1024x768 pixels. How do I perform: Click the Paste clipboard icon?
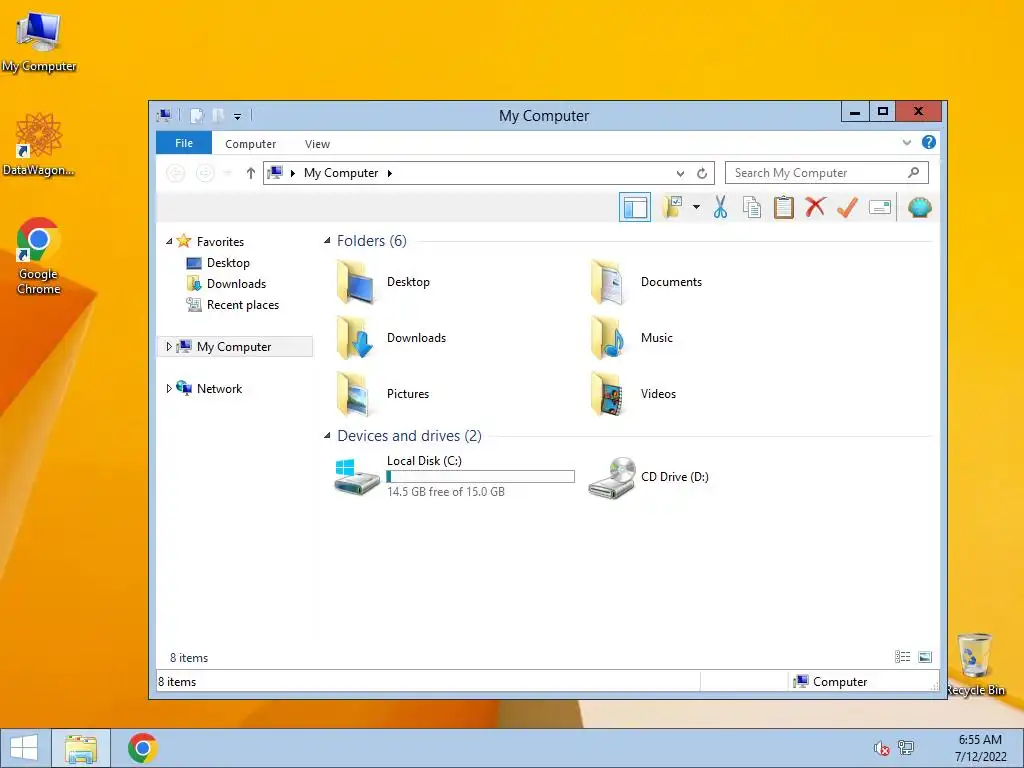tap(784, 208)
